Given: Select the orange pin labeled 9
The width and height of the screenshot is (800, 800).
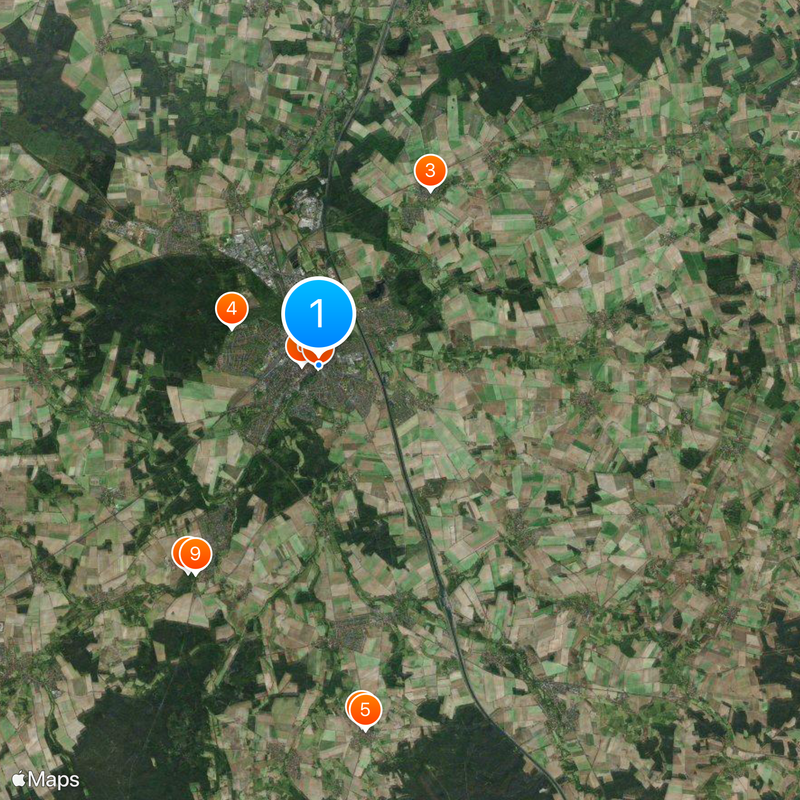Looking at the screenshot, I should coord(195,555).
